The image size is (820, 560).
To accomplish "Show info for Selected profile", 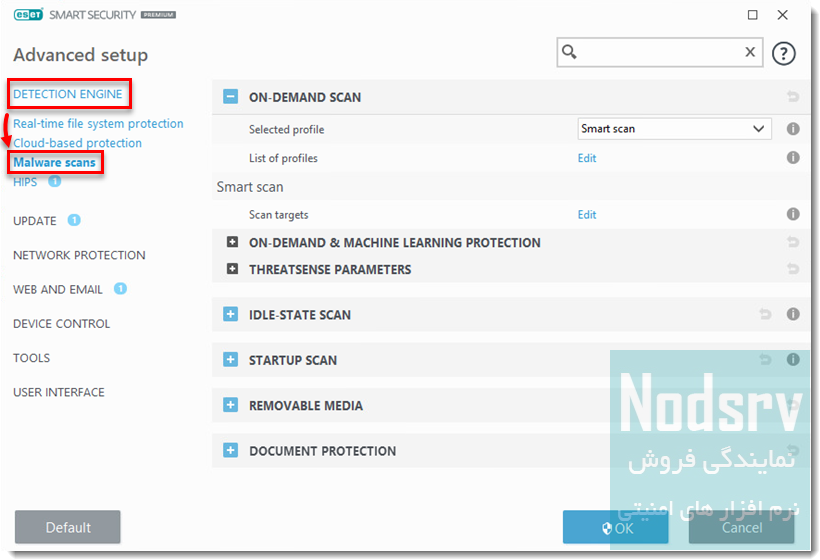I will pyautogui.click(x=793, y=129).
